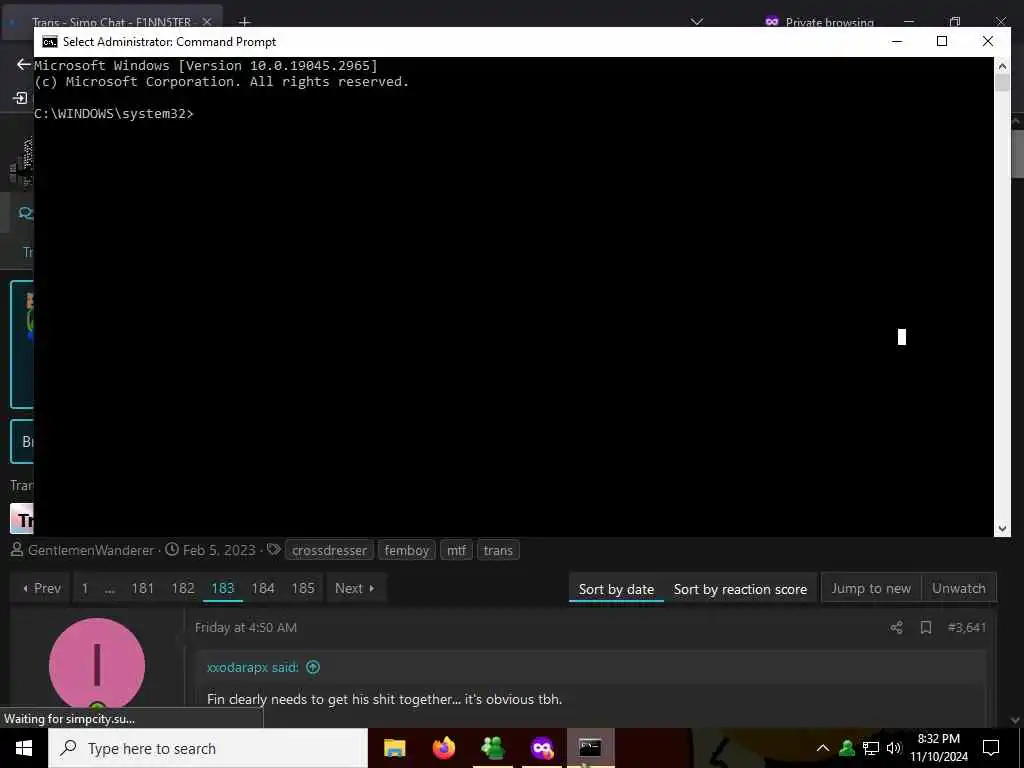Go to page 1
Viewport: 1024px width, 768px height.
[x=85, y=588]
